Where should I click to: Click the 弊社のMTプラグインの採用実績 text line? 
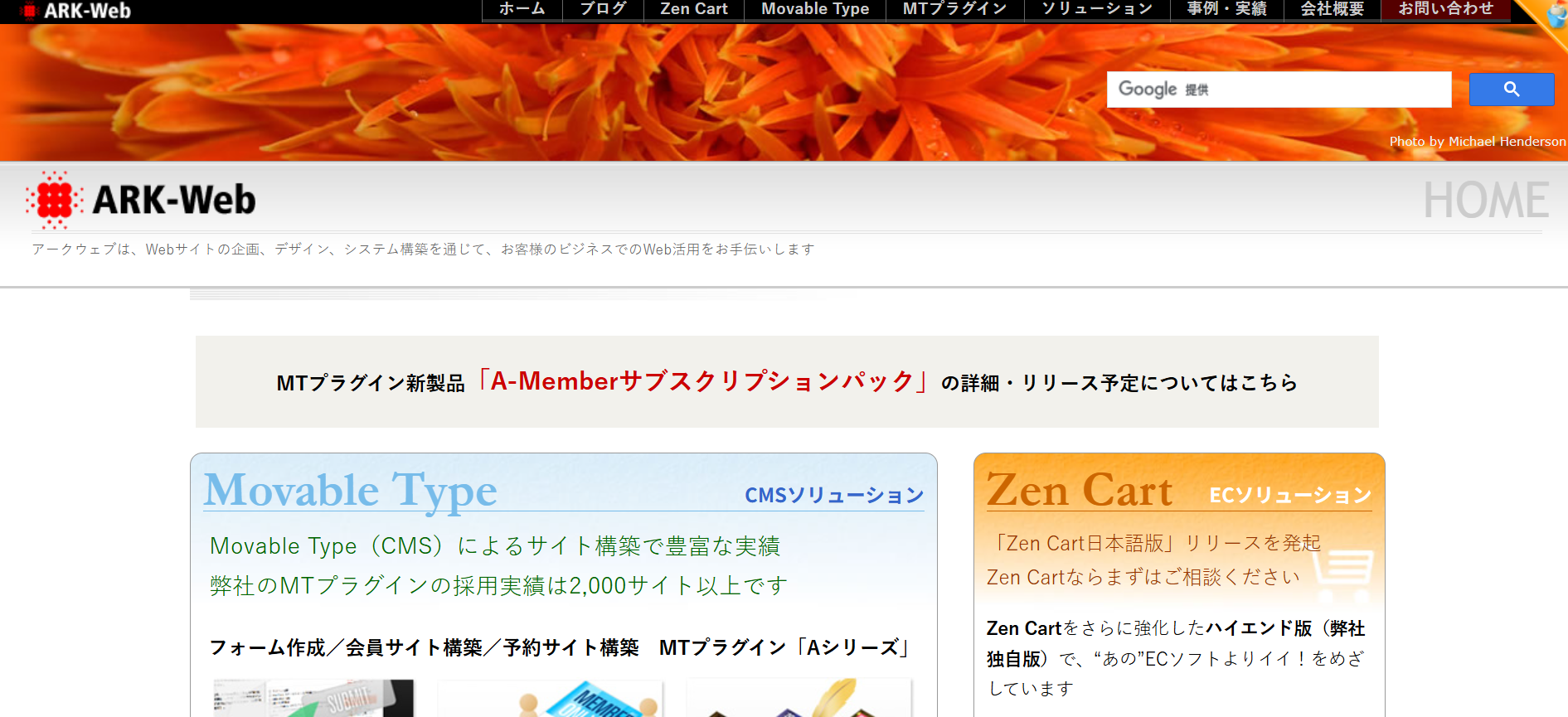coord(498,586)
